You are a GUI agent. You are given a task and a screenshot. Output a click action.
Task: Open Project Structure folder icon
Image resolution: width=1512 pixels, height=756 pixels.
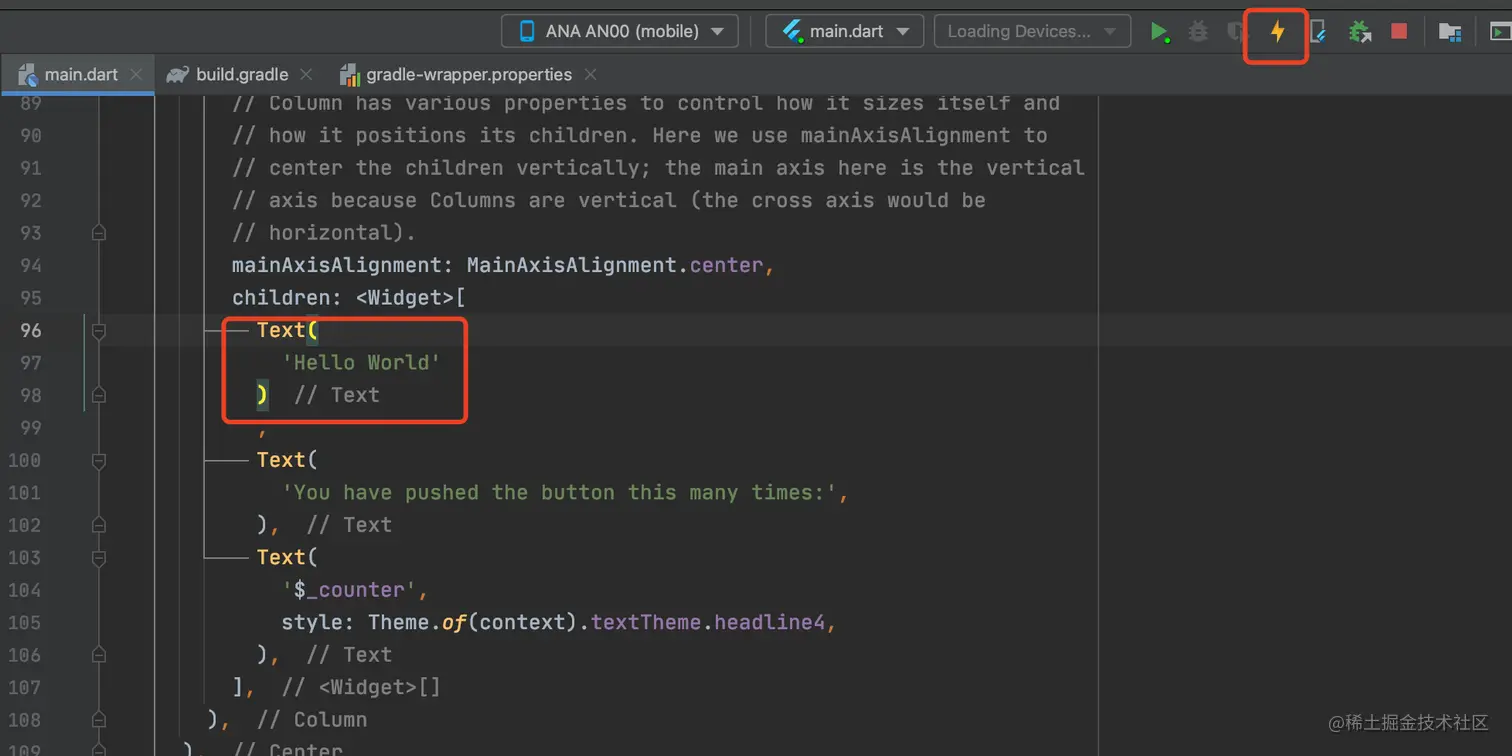[1450, 32]
